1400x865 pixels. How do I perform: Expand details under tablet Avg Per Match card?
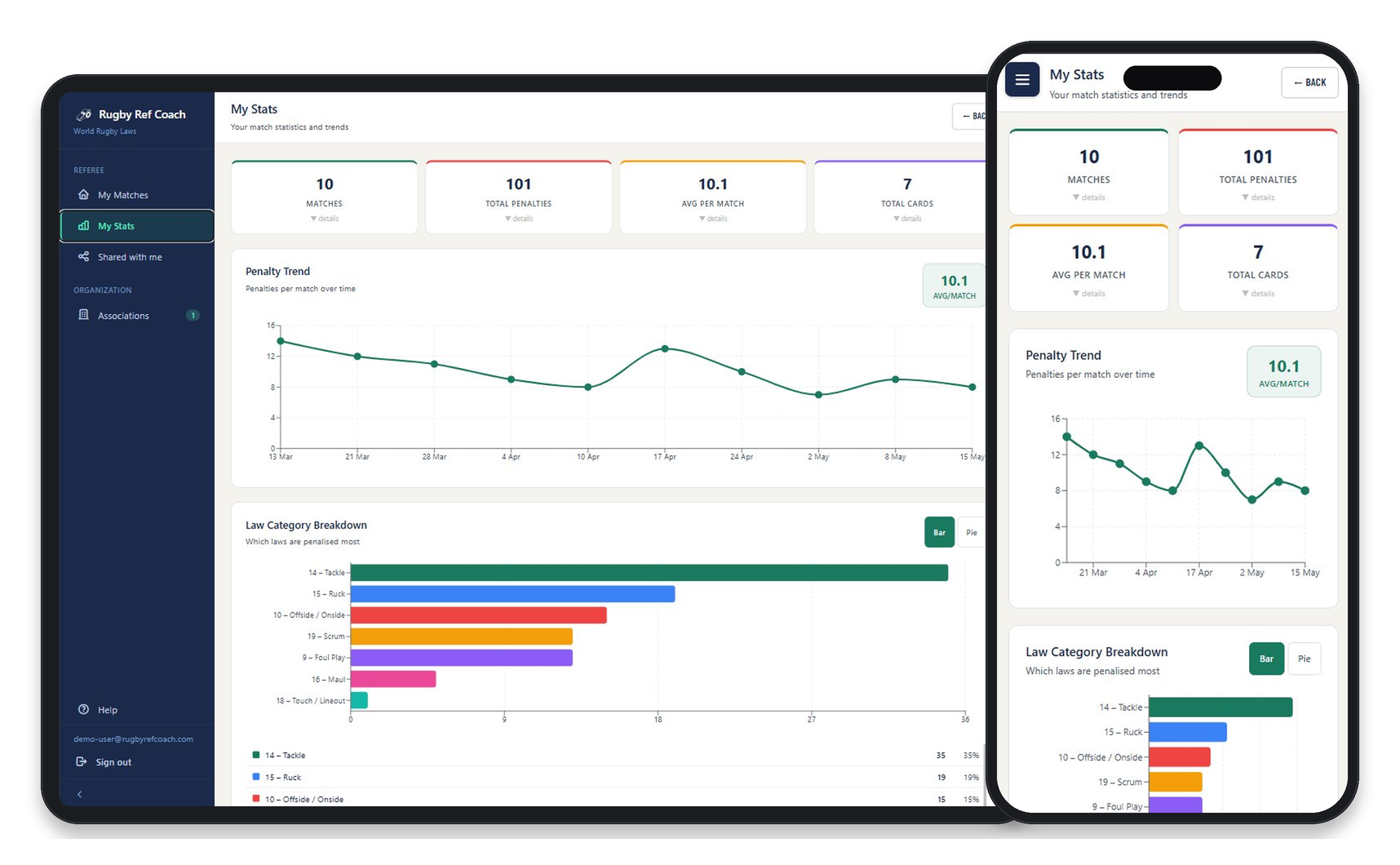(x=713, y=219)
